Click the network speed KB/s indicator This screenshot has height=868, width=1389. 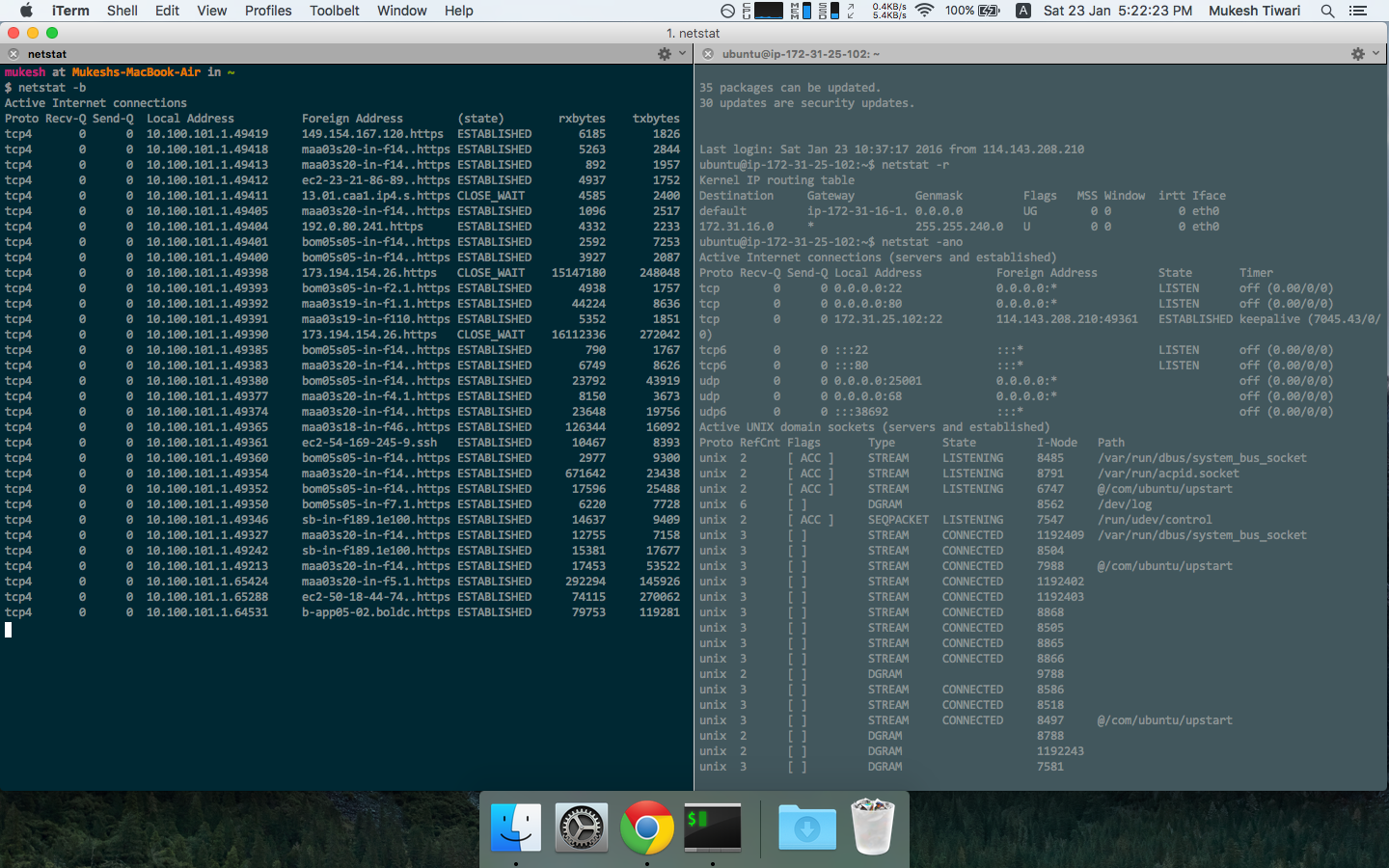pyautogui.click(x=888, y=11)
